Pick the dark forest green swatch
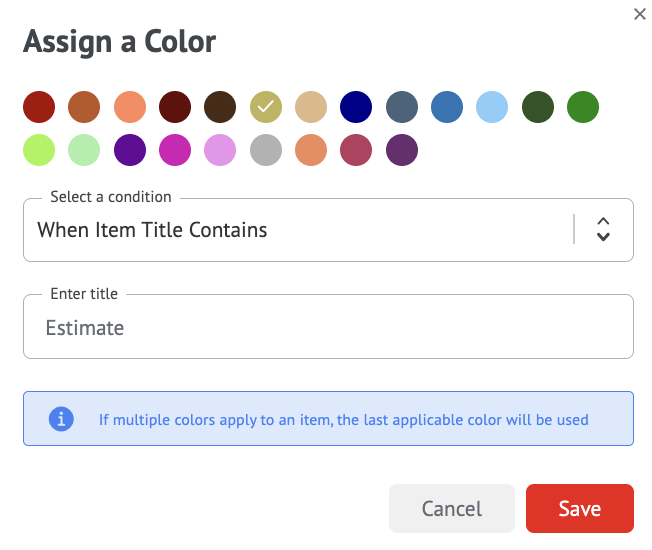 pos(537,106)
